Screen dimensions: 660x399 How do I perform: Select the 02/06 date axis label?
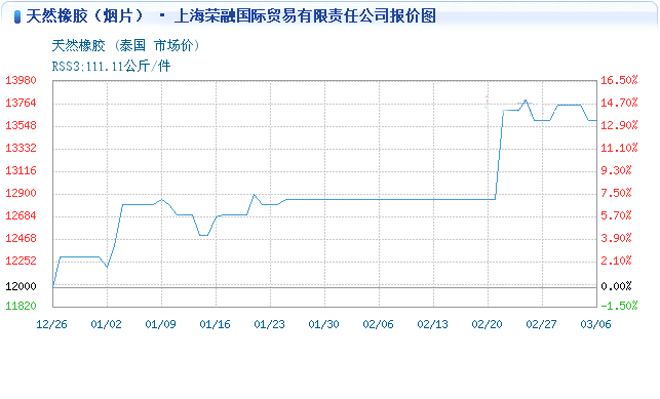pyautogui.click(x=378, y=324)
